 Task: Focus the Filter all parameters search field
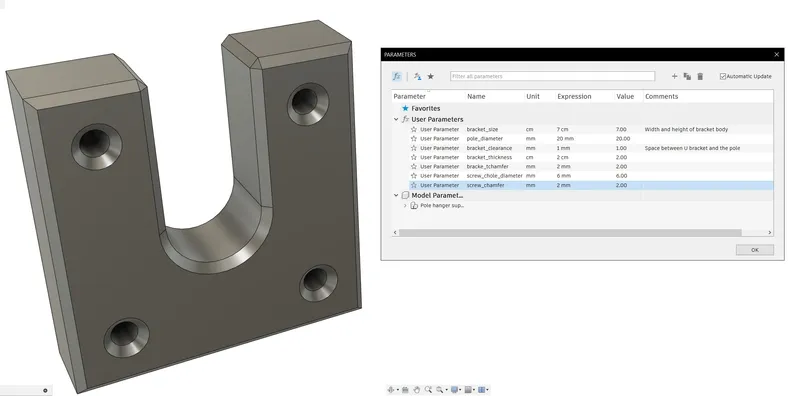click(552, 77)
